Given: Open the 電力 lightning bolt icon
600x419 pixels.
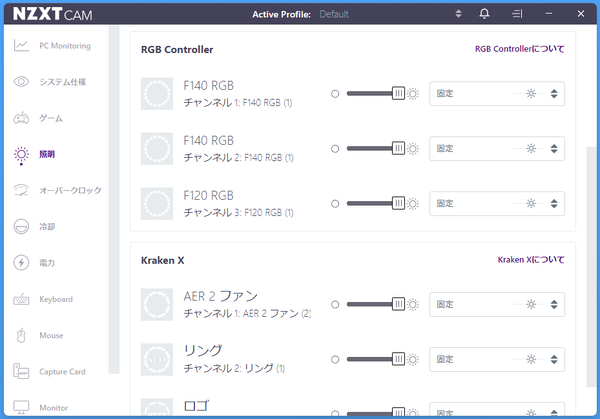Looking at the screenshot, I should pyautogui.click(x=21, y=262).
